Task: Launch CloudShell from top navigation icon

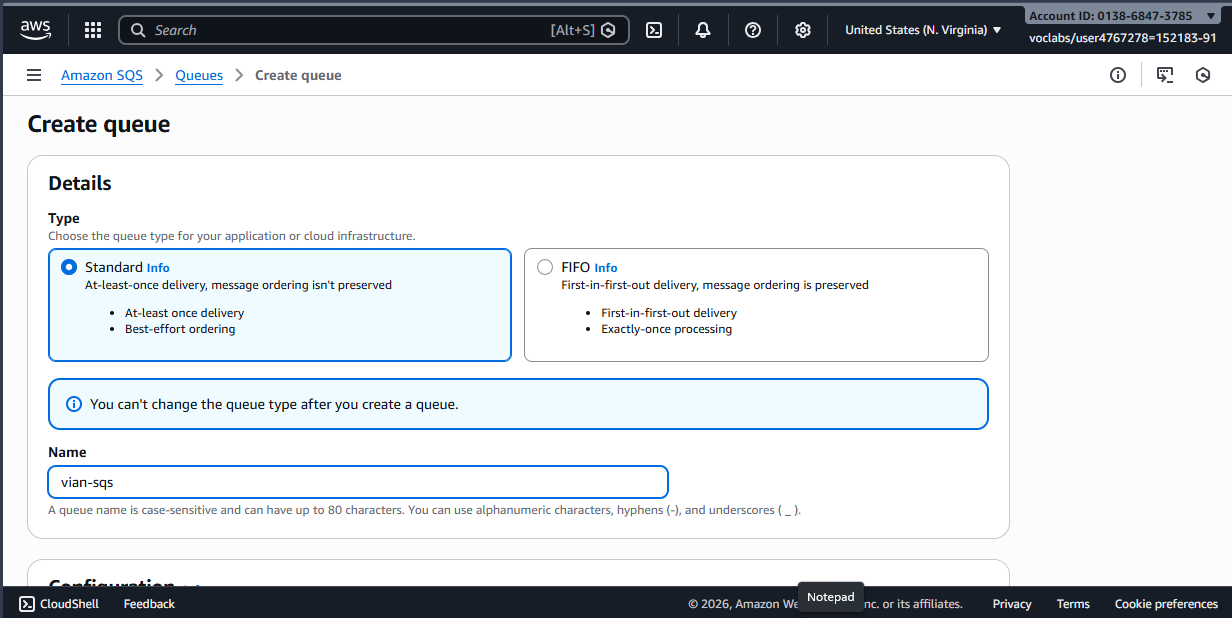Action: tap(654, 30)
